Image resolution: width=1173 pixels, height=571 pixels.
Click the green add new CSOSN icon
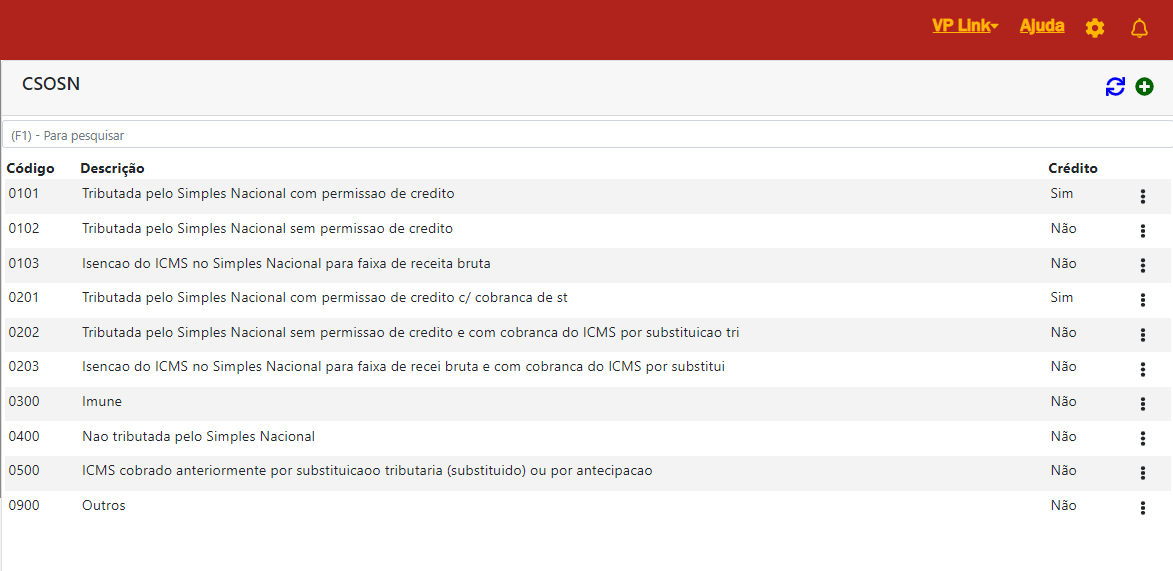1144,87
